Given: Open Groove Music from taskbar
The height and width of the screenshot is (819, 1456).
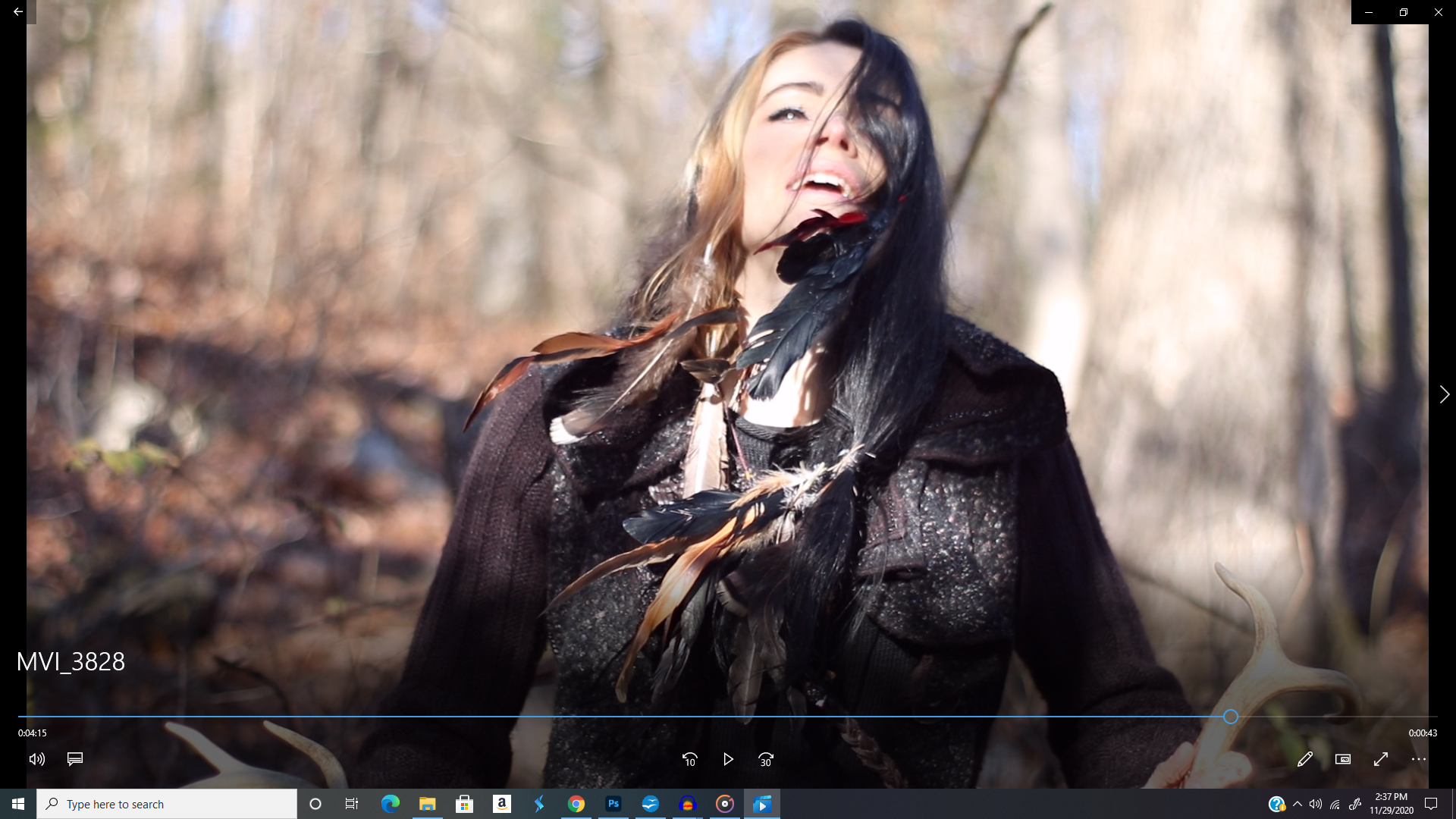Looking at the screenshot, I should (725, 804).
